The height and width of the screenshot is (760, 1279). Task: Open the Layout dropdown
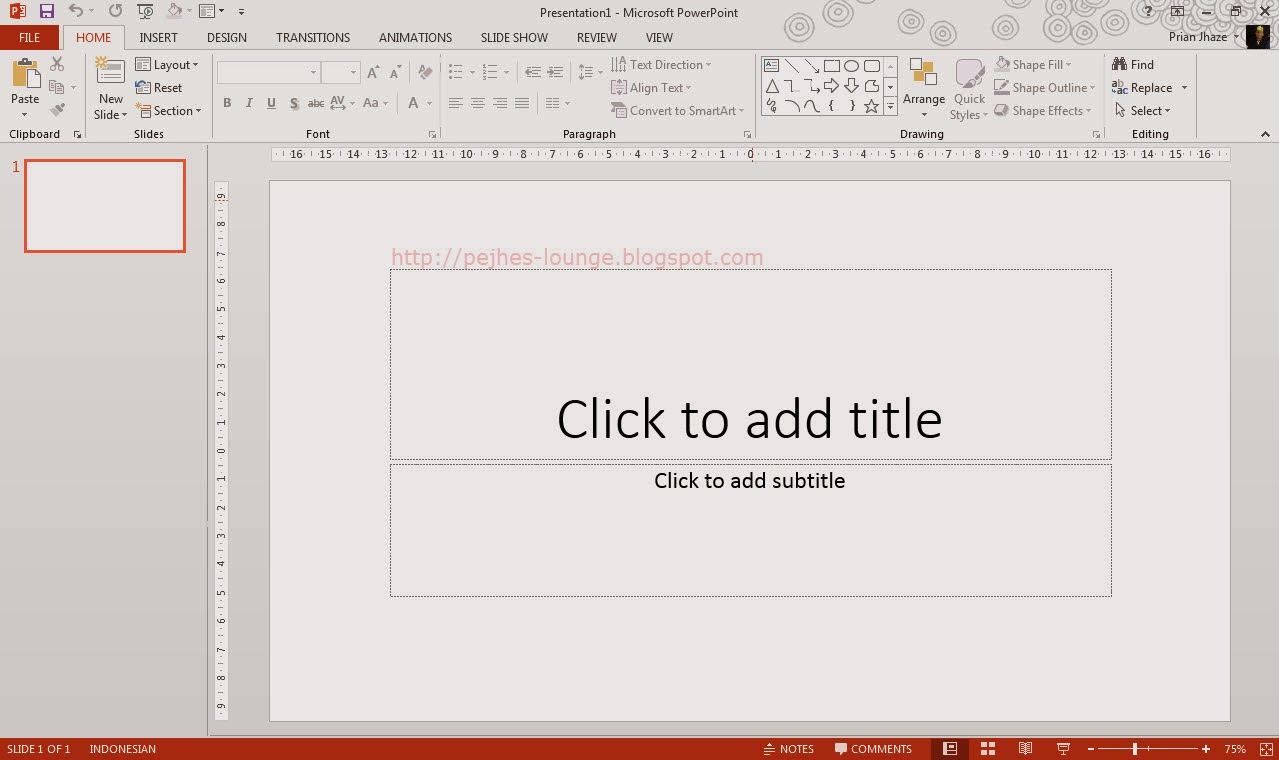point(169,63)
